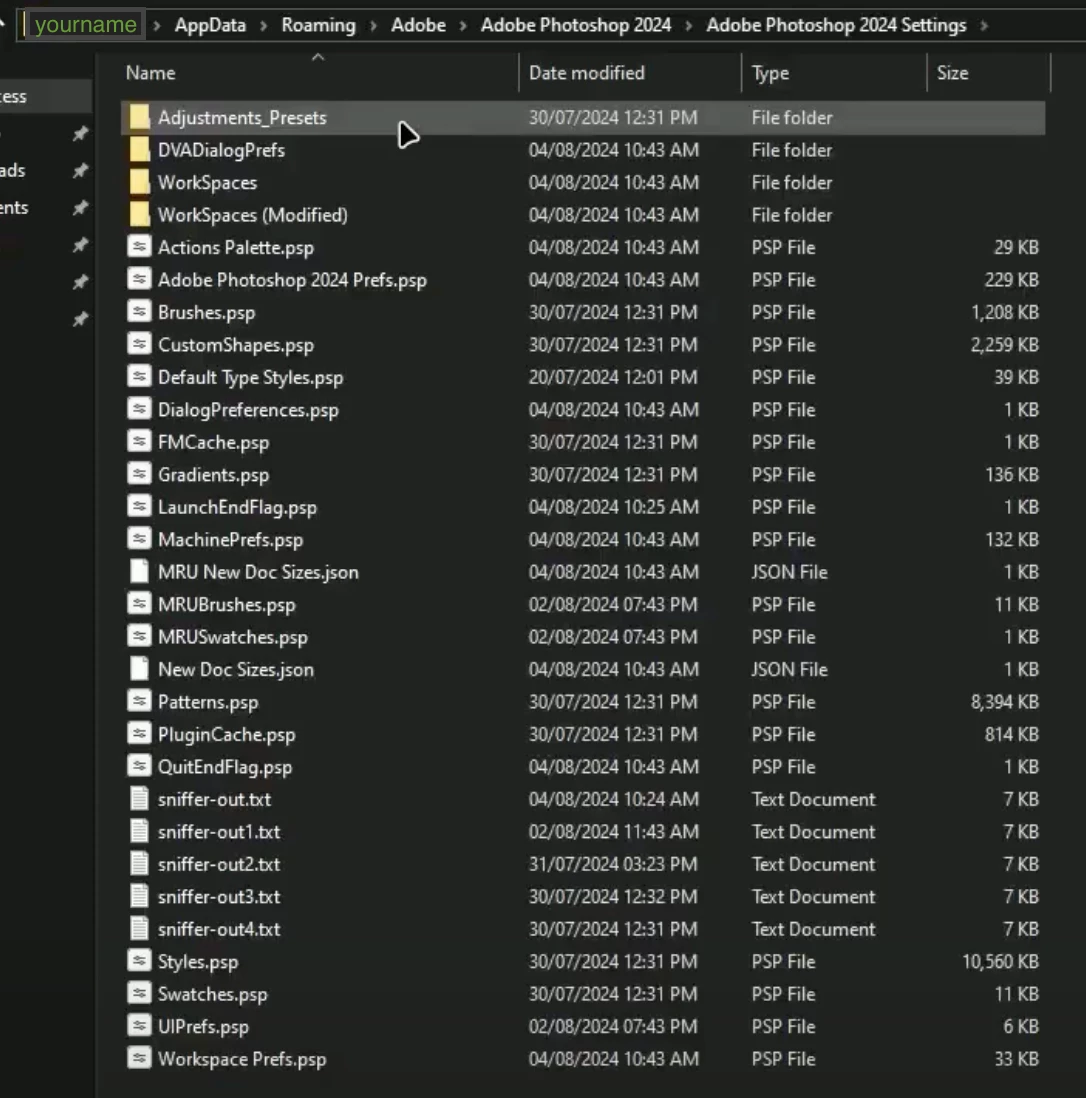Click LaunchEndFlag.psp file icon

pyautogui.click(x=139, y=506)
